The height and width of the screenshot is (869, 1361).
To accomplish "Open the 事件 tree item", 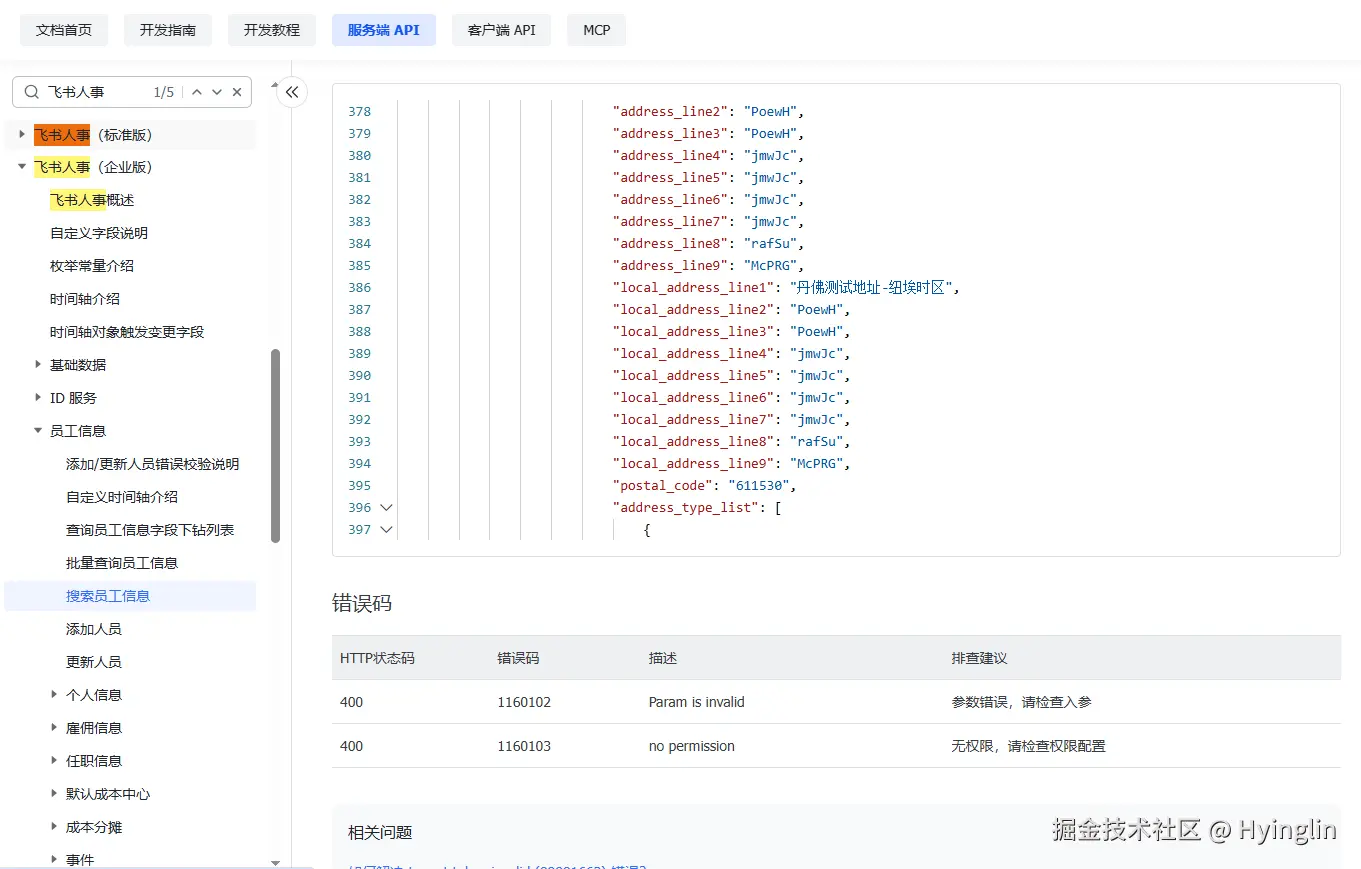I will tap(80, 860).
